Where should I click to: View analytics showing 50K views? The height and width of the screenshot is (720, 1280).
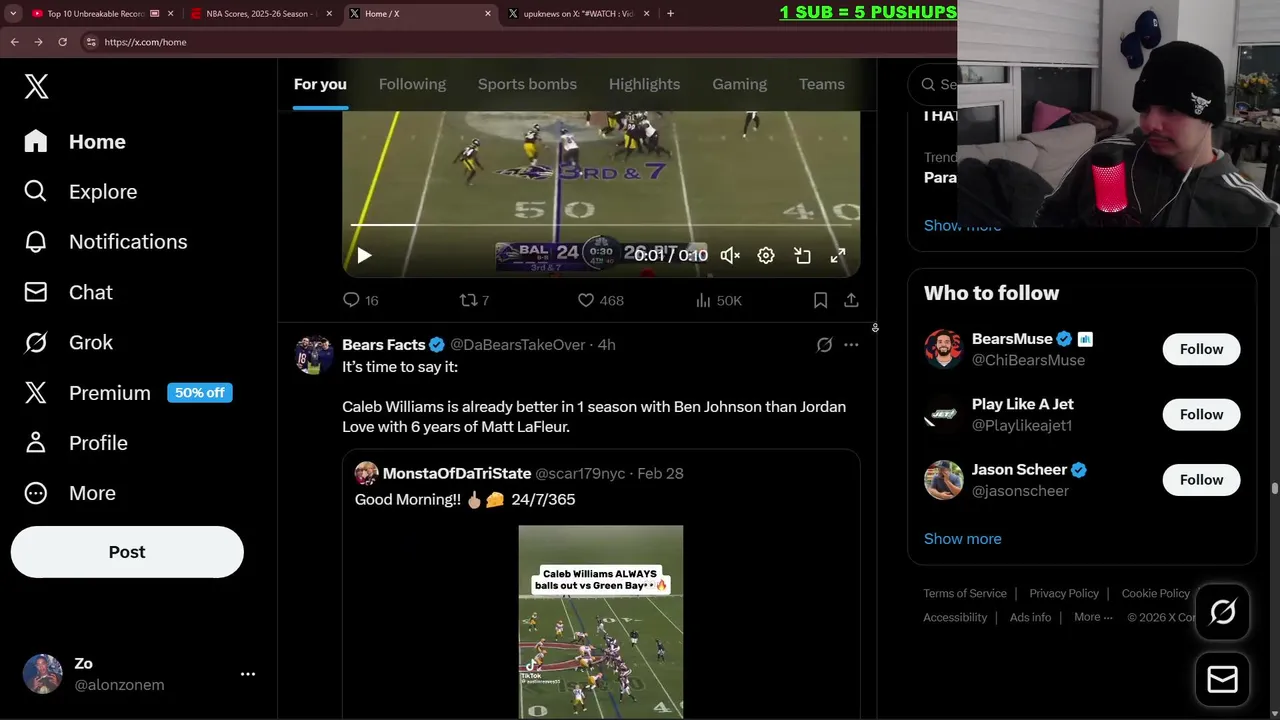718,300
